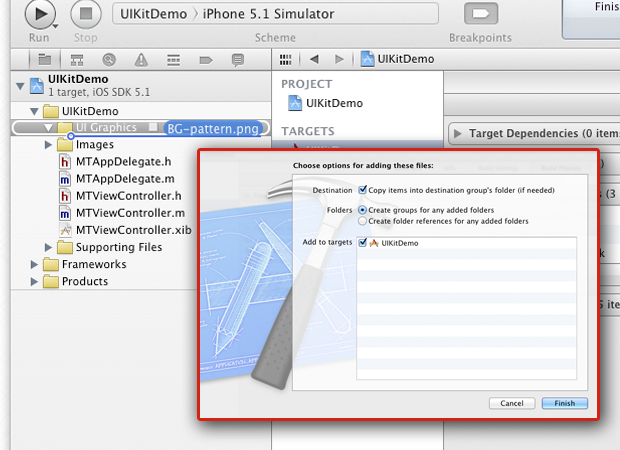The width and height of the screenshot is (620, 450).
Task: Select Supporting Files group label
Action: [119, 248]
